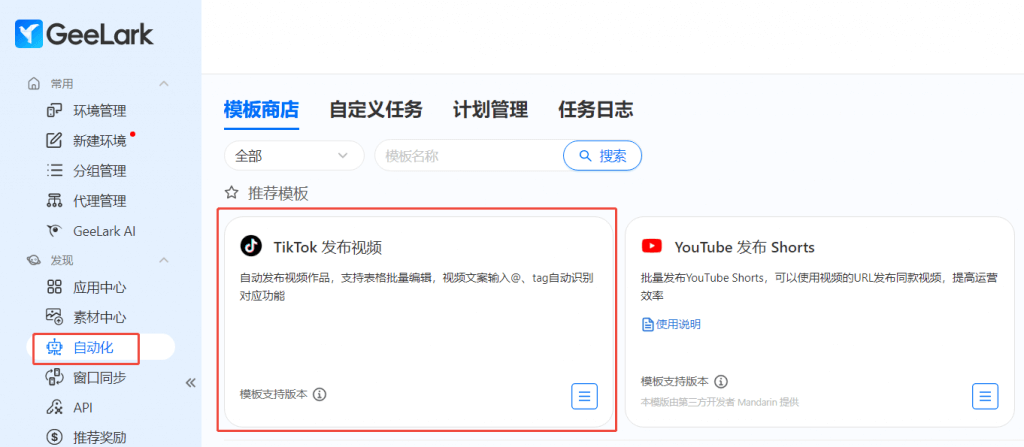
Task: Open 环境管理 in the sidebar
Action: (x=99, y=110)
